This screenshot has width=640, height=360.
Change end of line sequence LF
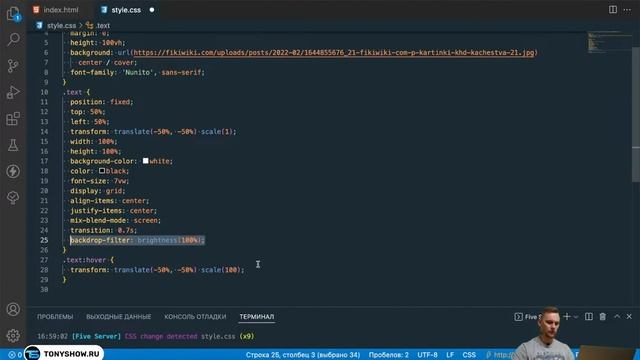coord(450,355)
